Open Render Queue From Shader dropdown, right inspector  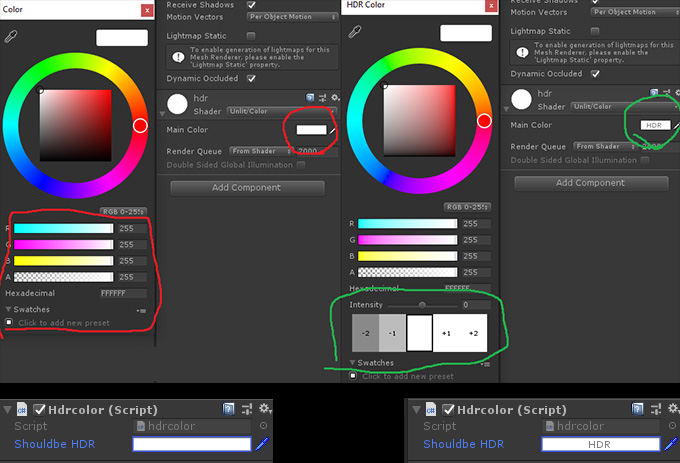tap(605, 147)
